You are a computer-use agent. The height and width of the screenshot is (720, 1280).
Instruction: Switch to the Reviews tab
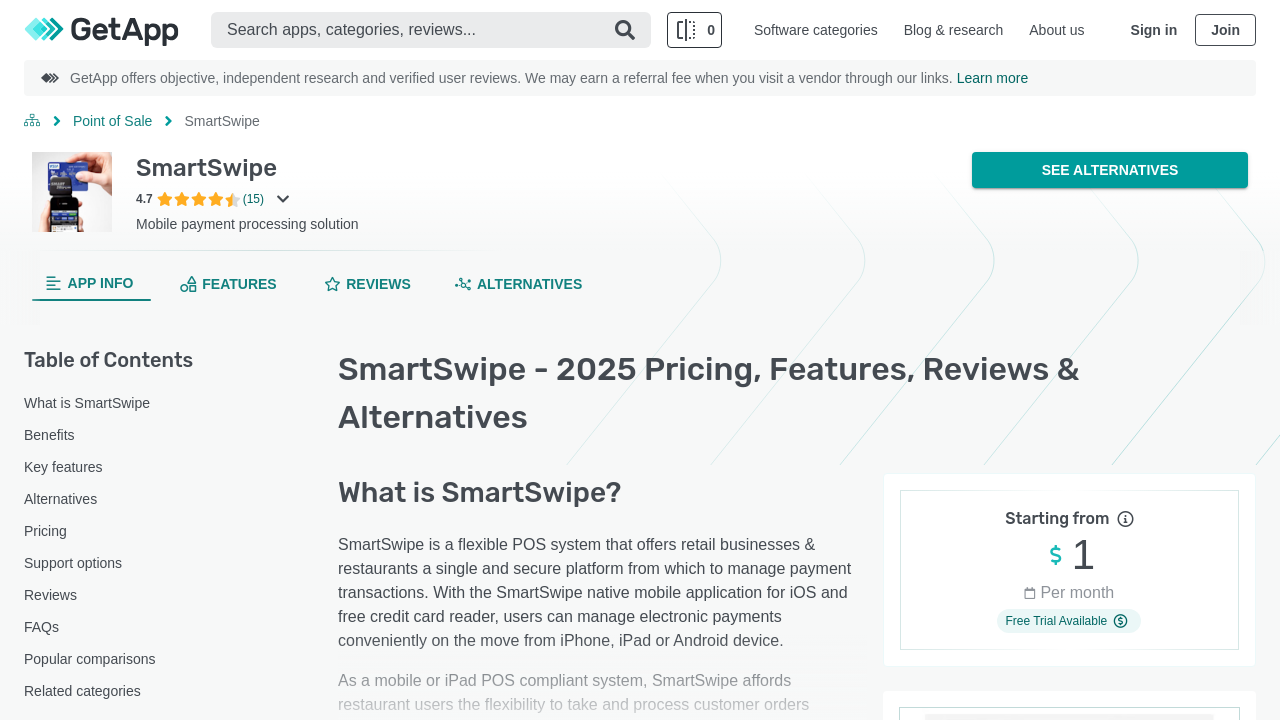[367, 284]
